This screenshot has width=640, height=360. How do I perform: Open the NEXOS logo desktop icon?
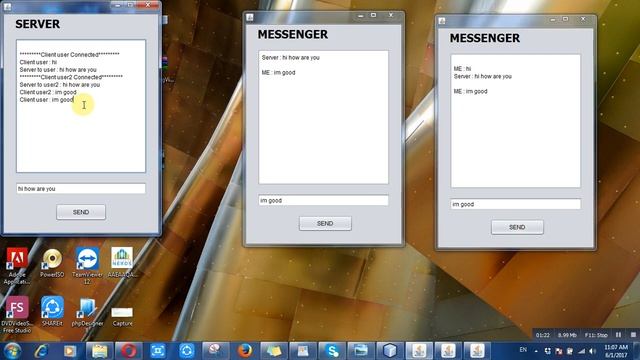coord(122,263)
